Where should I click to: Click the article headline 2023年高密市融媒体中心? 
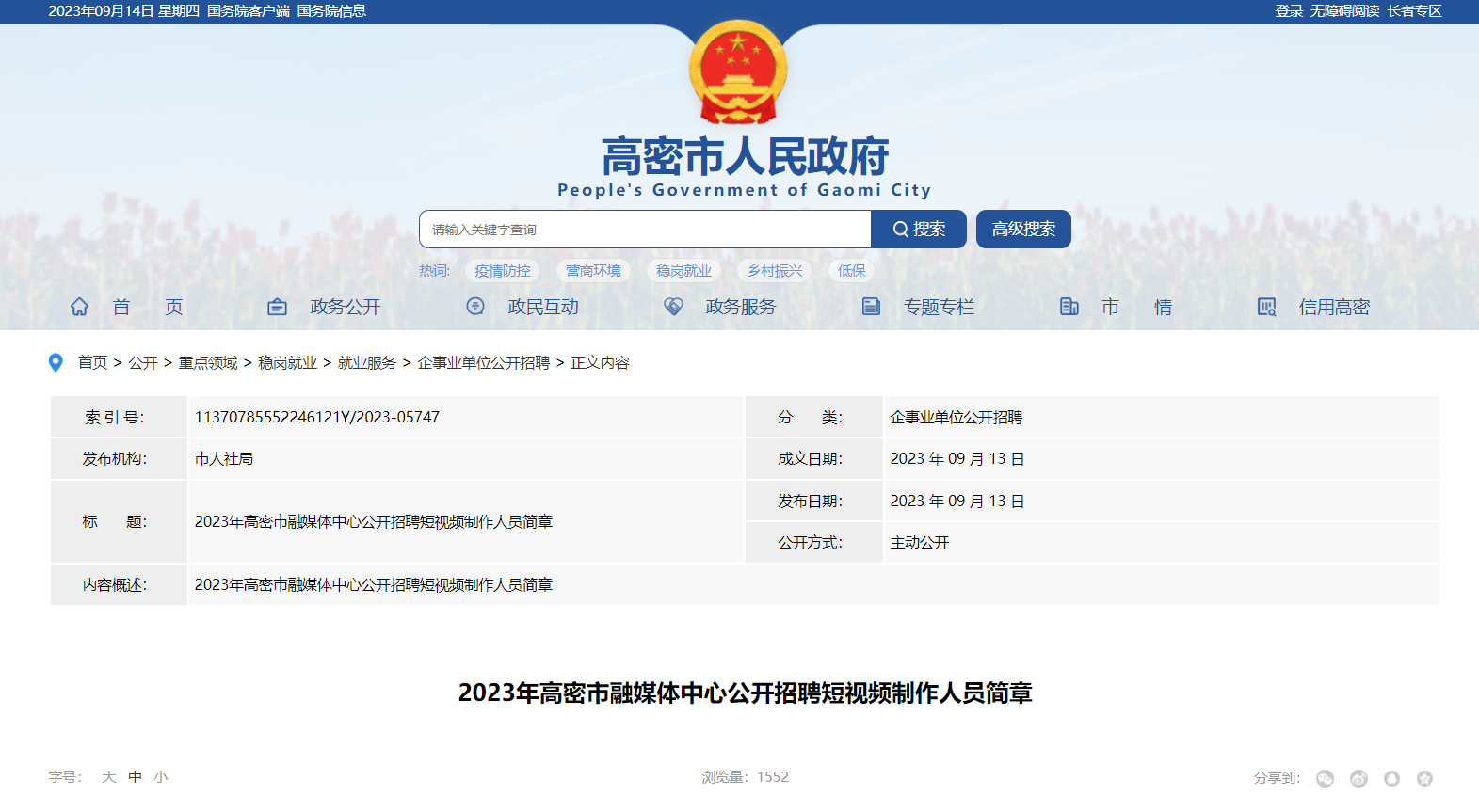(x=745, y=693)
